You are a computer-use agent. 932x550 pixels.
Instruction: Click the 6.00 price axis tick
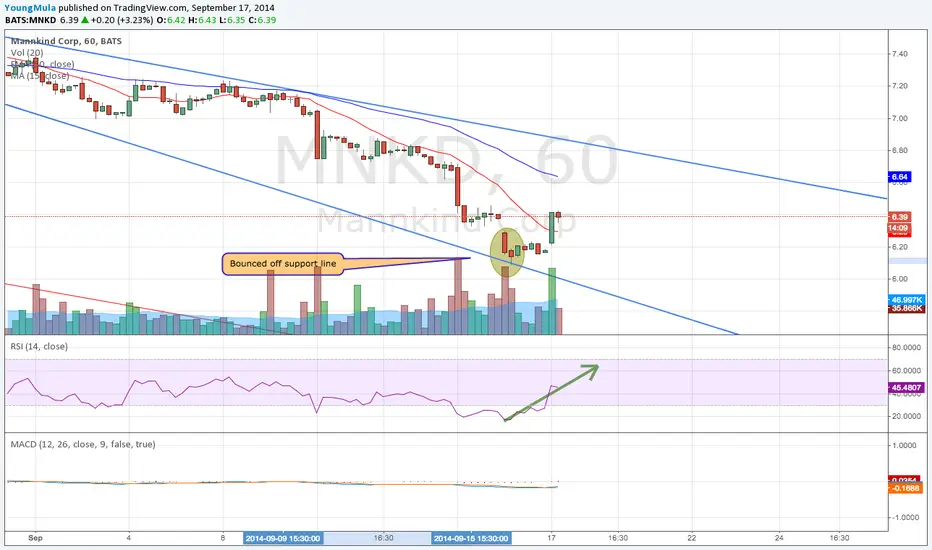(899, 279)
